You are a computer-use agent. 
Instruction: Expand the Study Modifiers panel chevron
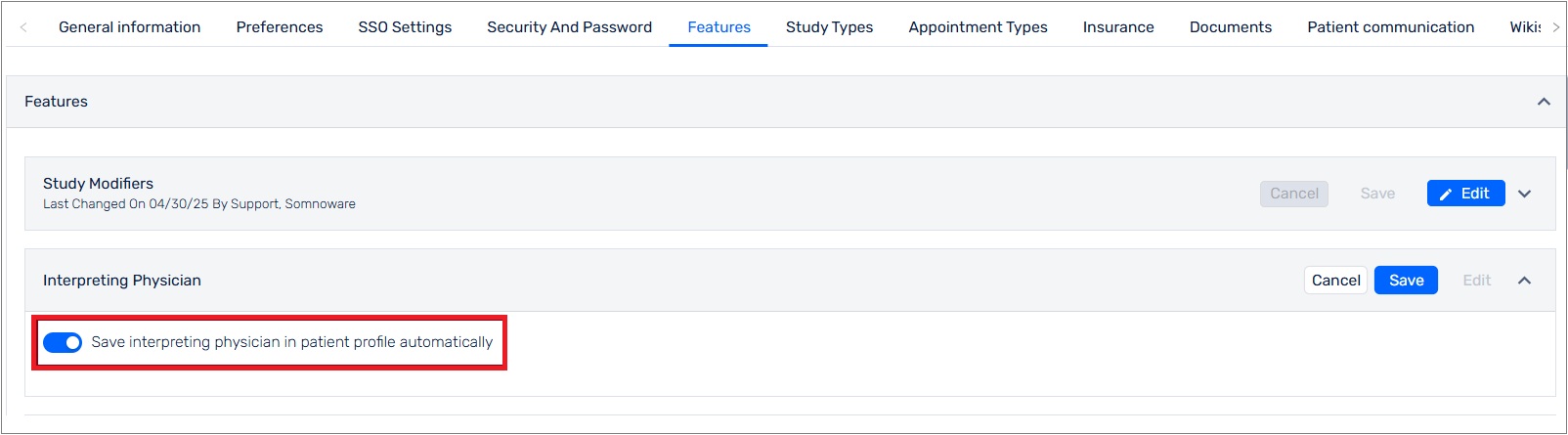point(1524,194)
